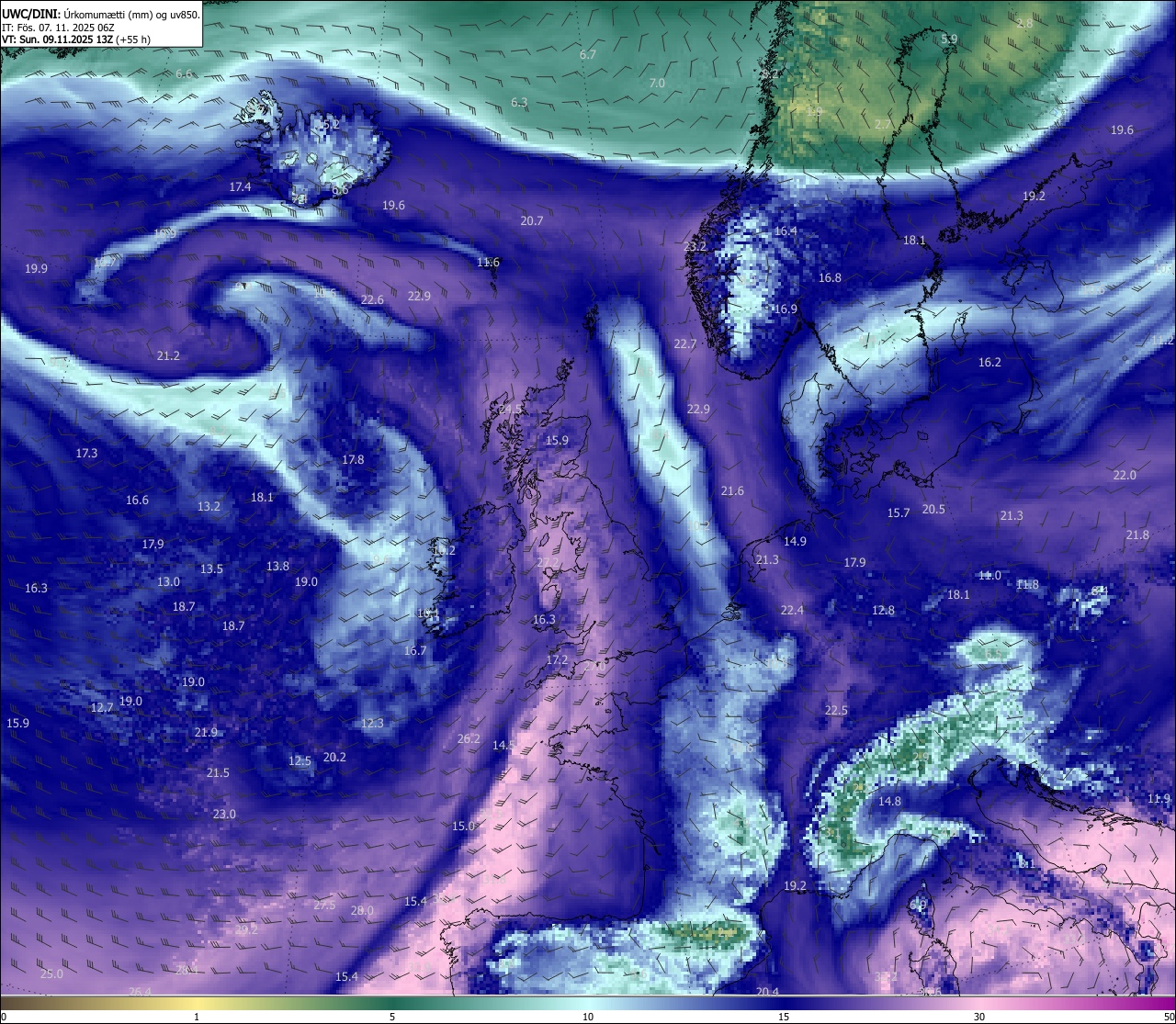Image resolution: width=1176 pixels, height=1024 pixels.
Task: Click the 15.7 value on the map
Action: [899, 513]
